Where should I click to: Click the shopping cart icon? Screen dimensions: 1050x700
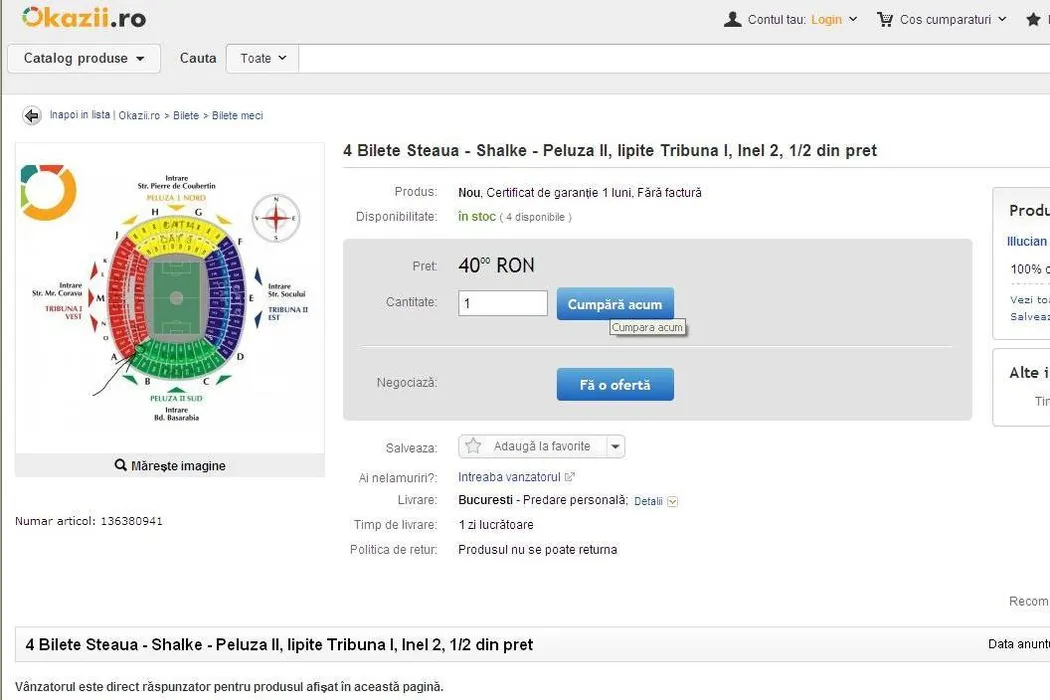(885, 19)
